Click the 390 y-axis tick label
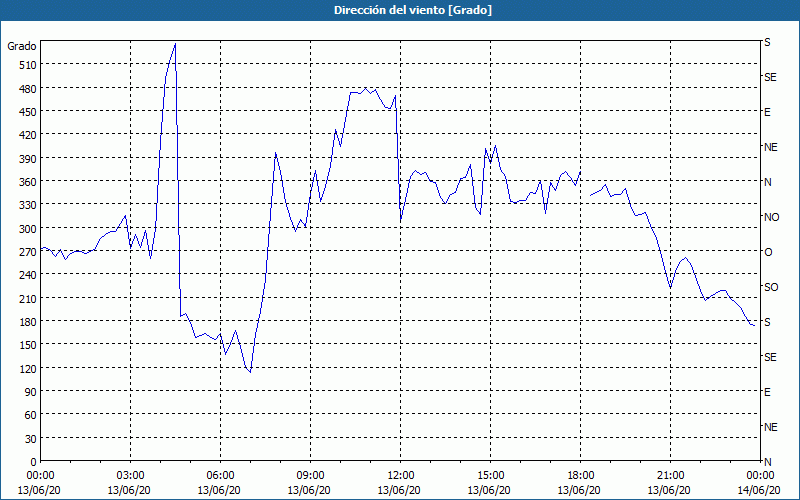 tap(28, 159)
